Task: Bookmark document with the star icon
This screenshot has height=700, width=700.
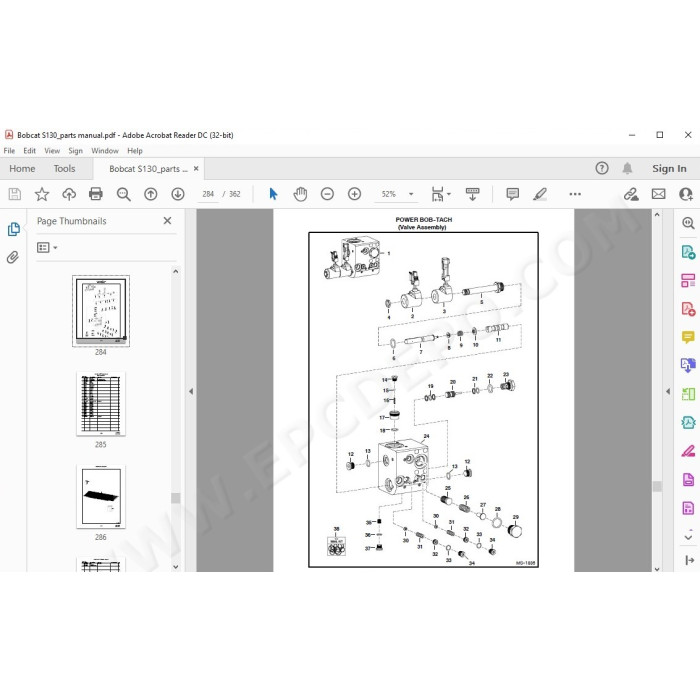Action: coord(42,194)
